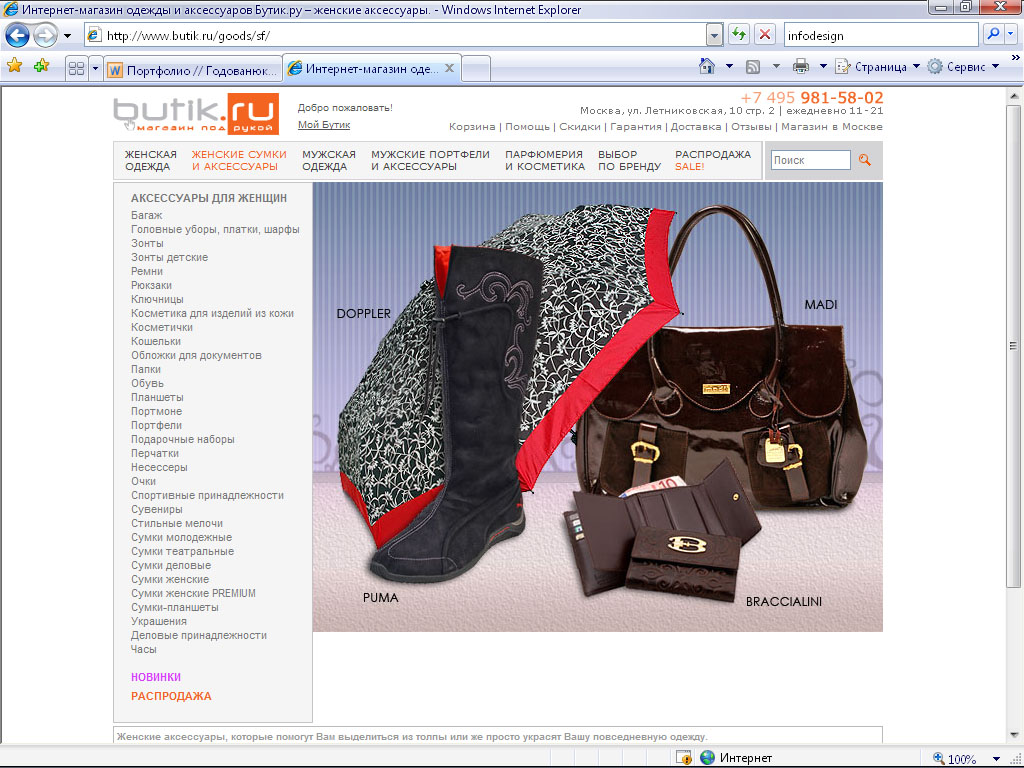The height and width of the screenshot is (768, 1024).
Task: Click the butik.ru logo
Action: (x=196, y=114)
